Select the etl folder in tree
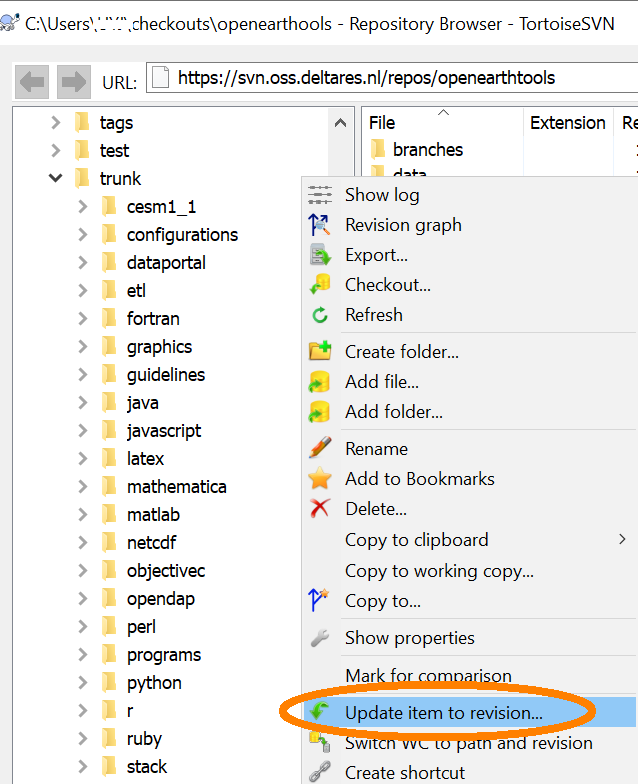638x784 pixels. click(x=136, y=290)
